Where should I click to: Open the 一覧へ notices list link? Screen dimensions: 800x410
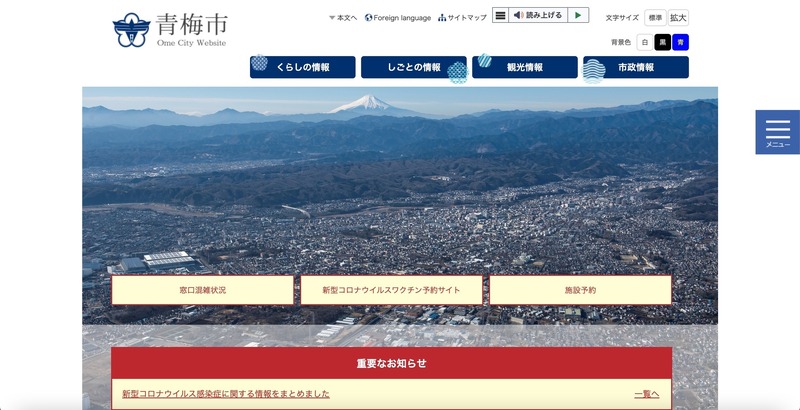(x=647, y=394)
